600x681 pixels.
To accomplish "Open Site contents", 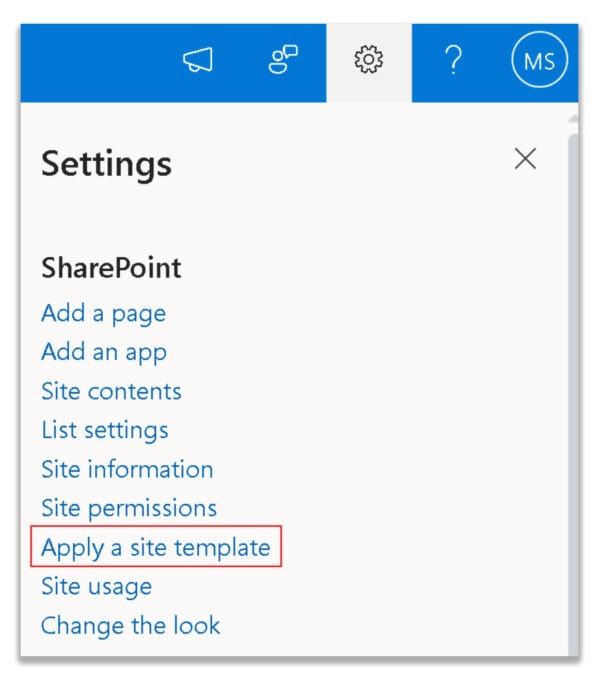I will tap(111, 391).
